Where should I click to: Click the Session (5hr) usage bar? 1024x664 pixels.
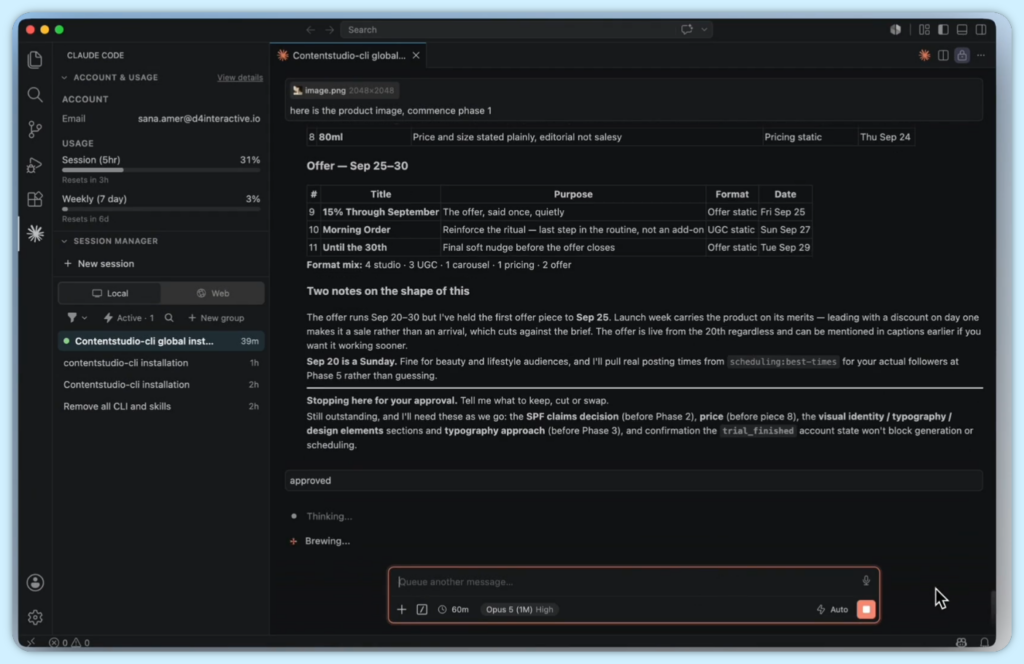click(161, 170)
